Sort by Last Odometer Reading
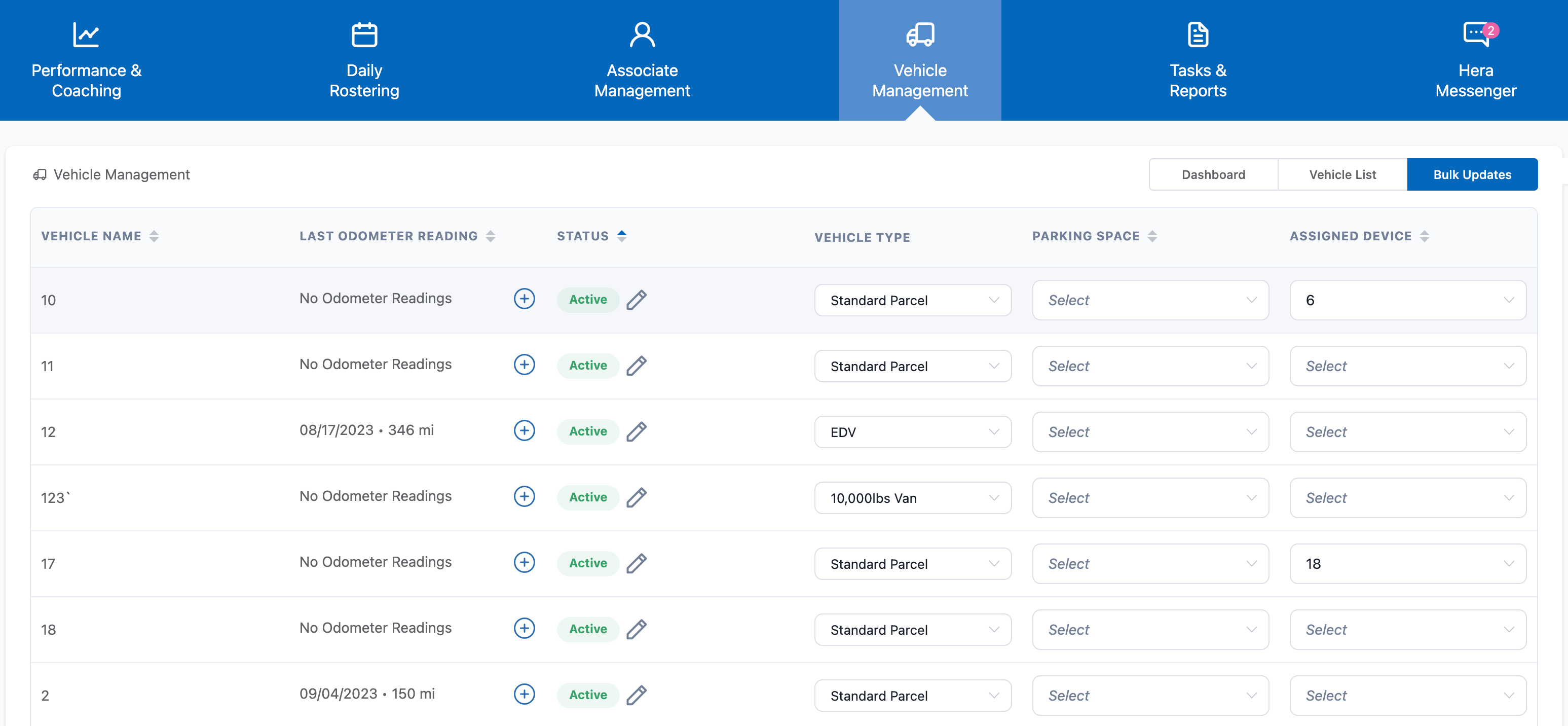Screen dimensions: 1568x726 pos(491,236)
